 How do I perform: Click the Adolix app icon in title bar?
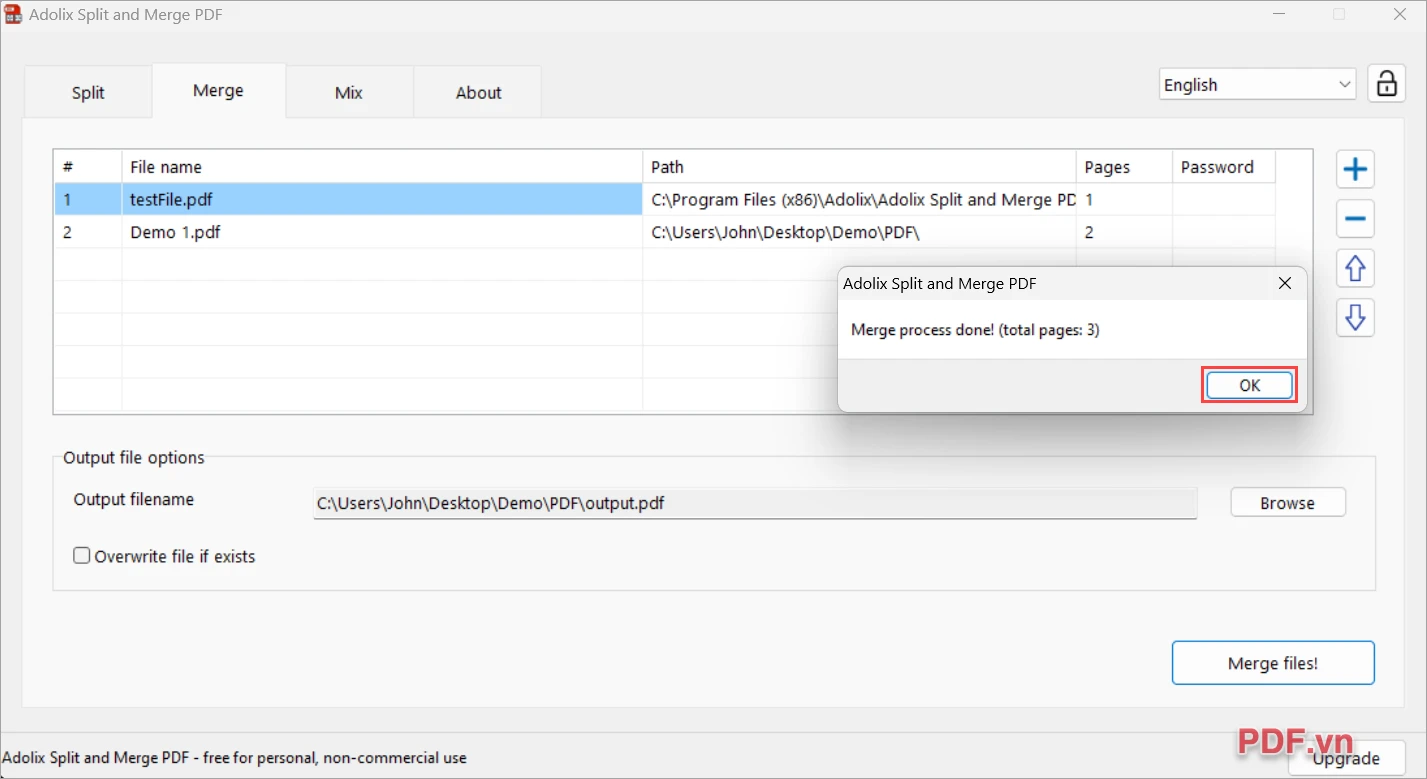(13, 15)
